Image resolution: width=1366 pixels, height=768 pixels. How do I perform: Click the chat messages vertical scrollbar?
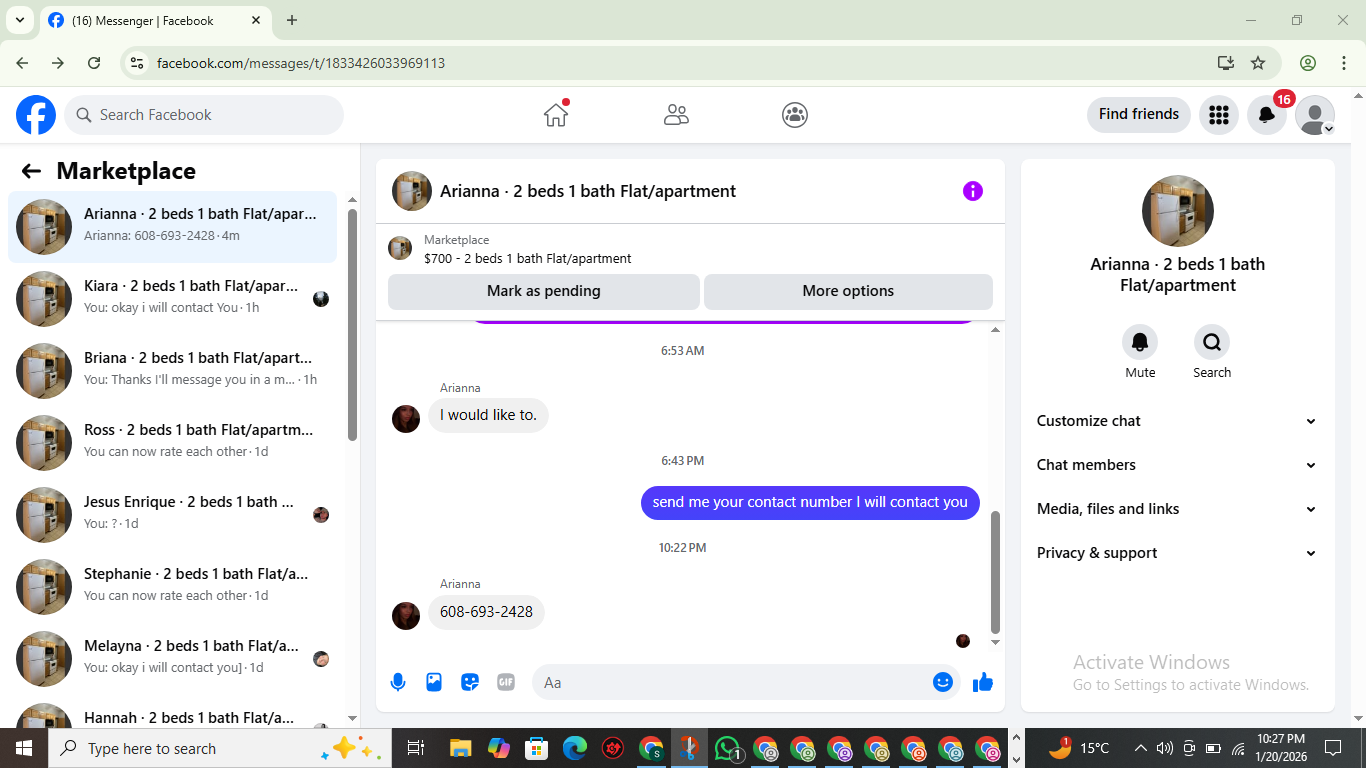tap(995, 573)
